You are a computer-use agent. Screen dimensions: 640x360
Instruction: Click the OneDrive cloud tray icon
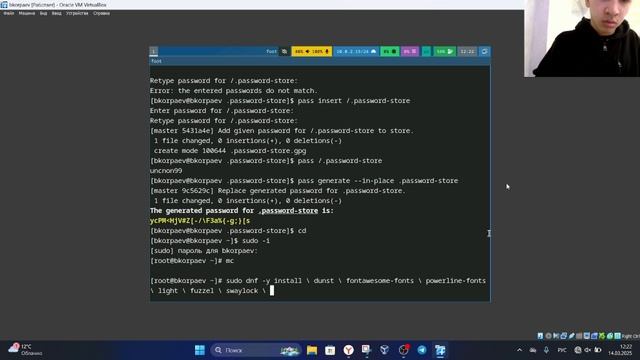tap(533, 350)
